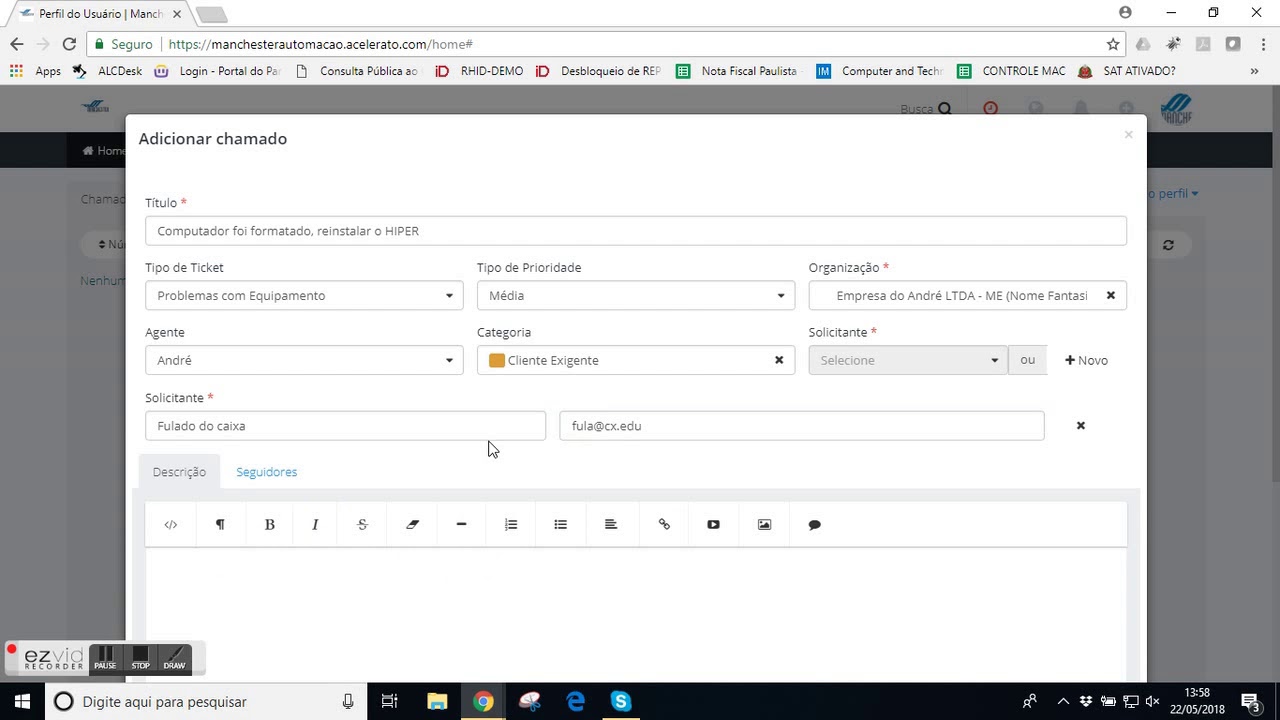
Task: Insert link using chain icon
Action: click(x=664, y=524)
